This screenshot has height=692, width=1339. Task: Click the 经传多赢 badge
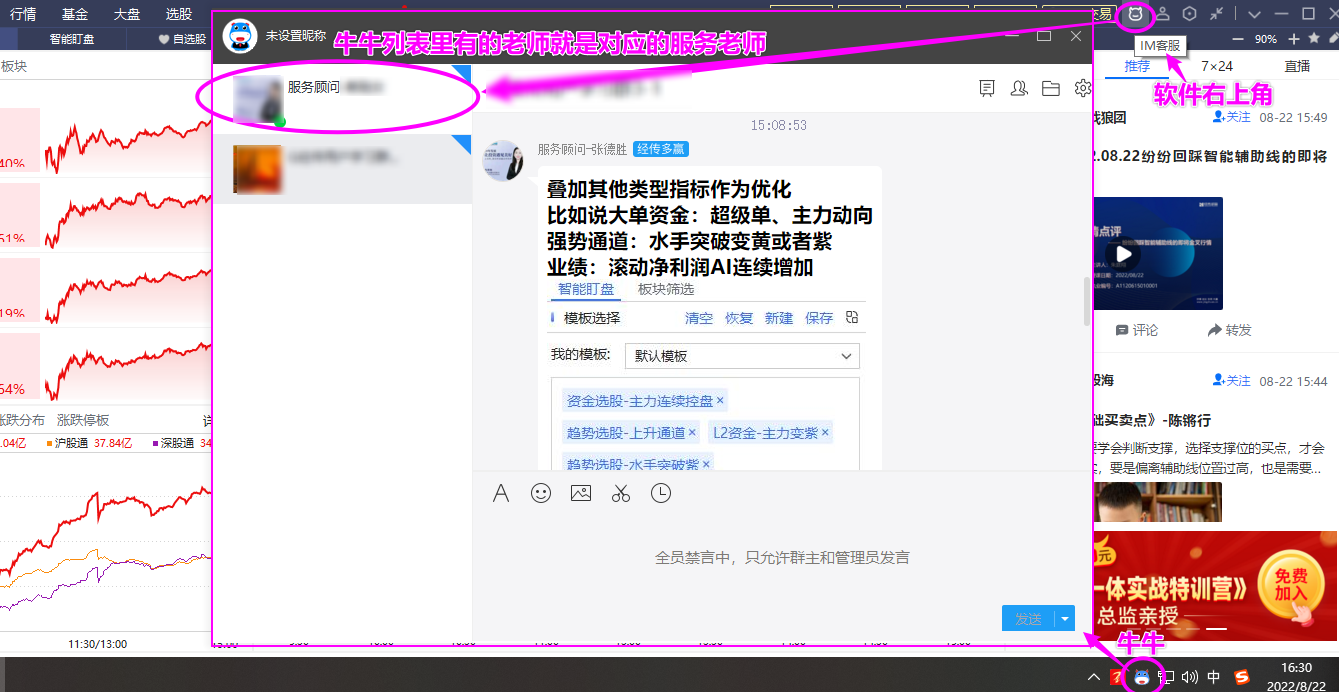tap(660, 149)
